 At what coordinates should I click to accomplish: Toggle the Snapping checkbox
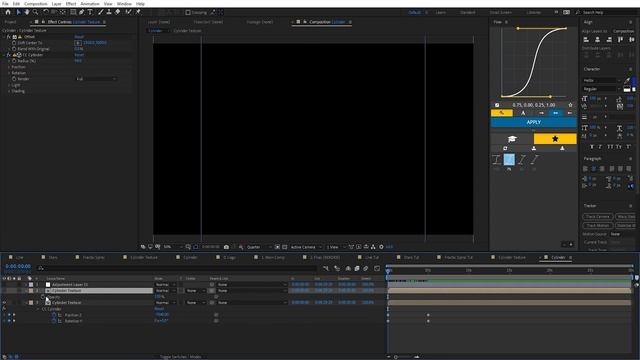[188, 13]
